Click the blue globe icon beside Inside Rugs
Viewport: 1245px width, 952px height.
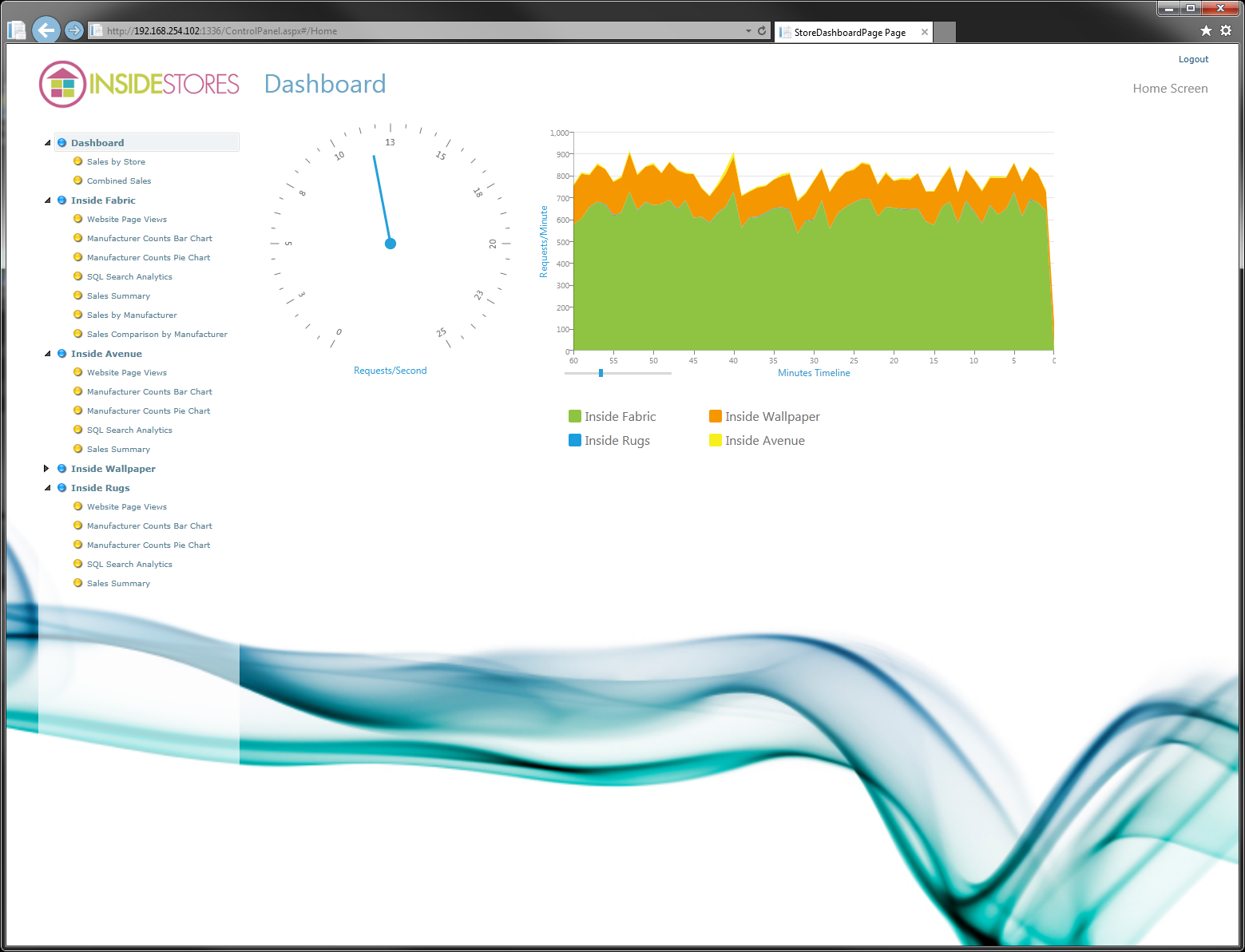61,488
